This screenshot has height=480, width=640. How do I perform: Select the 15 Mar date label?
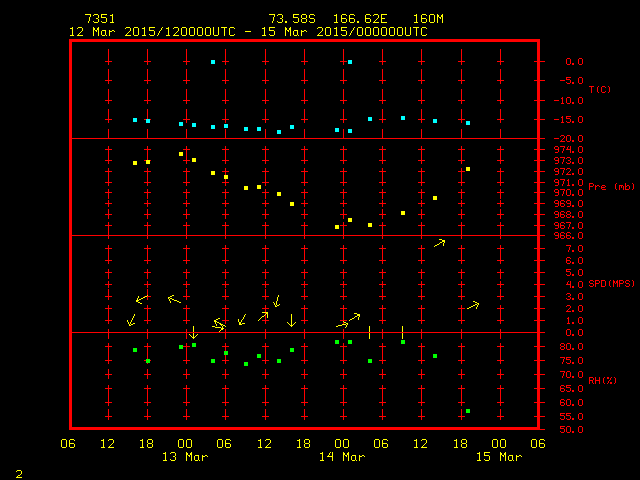498,457
